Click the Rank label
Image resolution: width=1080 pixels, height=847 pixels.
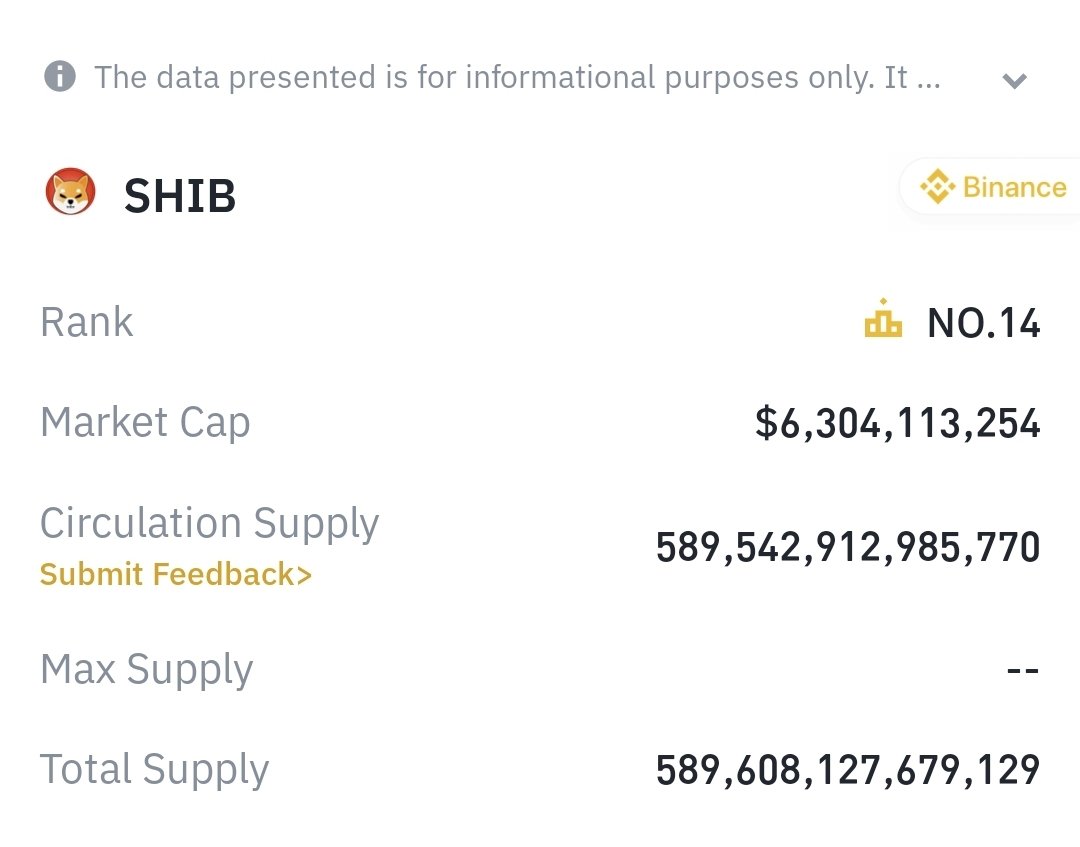pos(87,322)
